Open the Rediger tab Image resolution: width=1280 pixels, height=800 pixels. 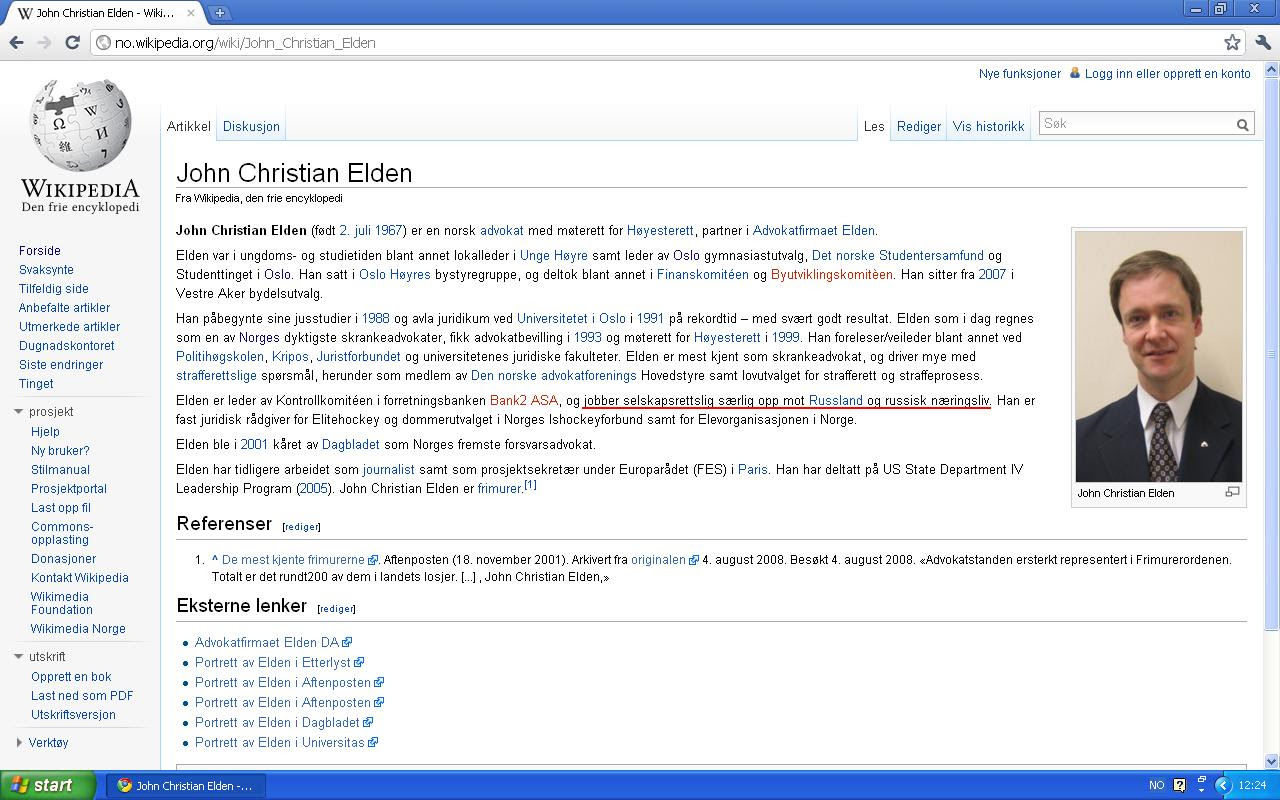pyautogui.click(x=919, y=127)
